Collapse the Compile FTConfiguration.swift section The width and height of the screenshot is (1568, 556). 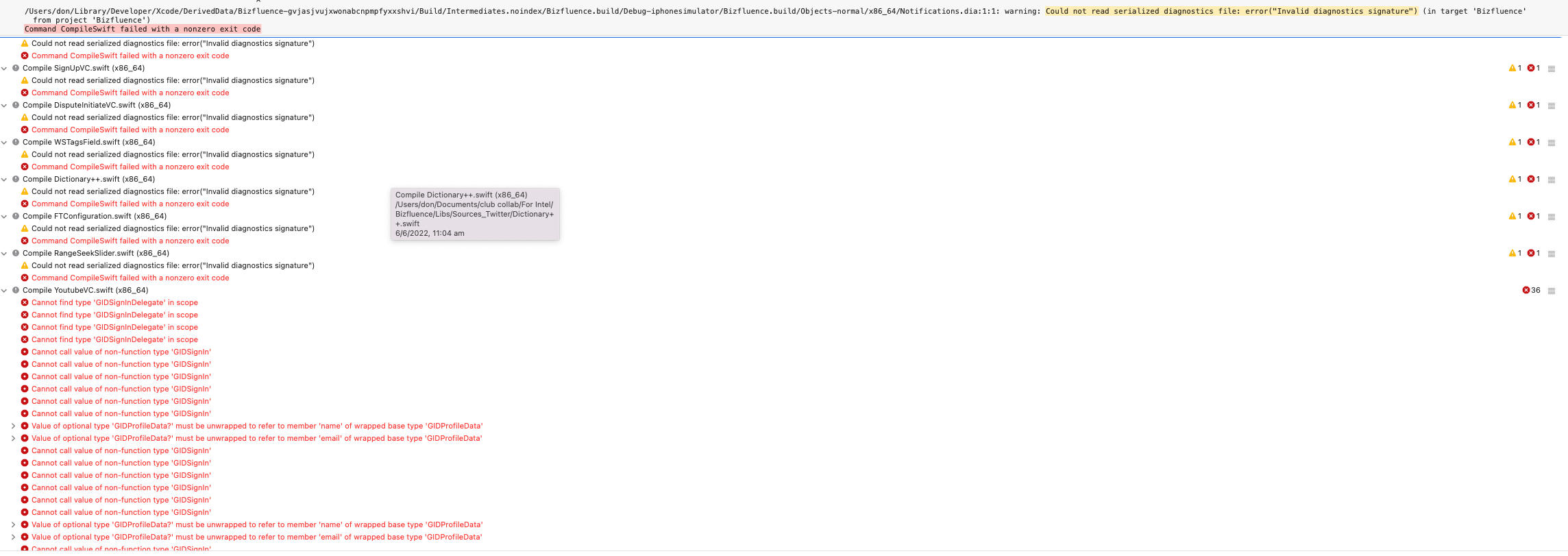click(x=5, y=217)
